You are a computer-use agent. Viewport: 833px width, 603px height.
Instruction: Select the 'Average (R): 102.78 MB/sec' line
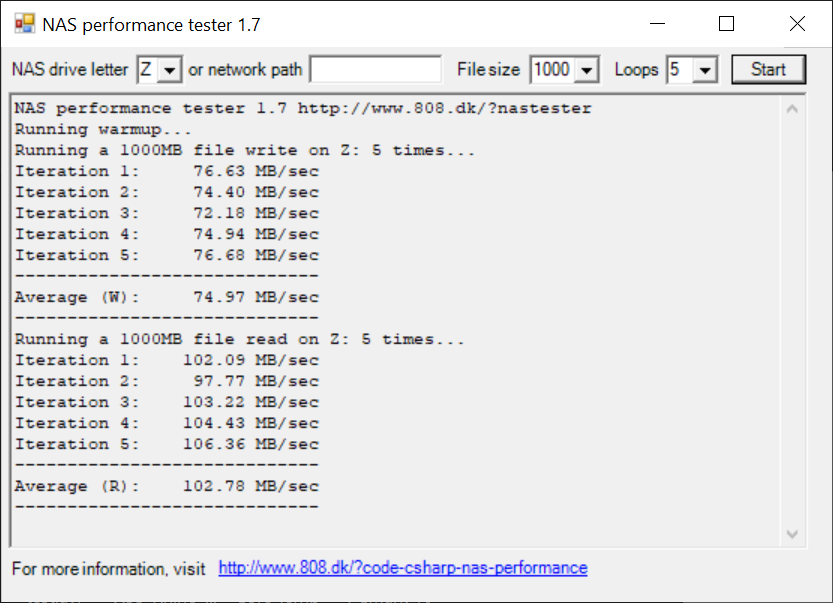pos(166,486)
